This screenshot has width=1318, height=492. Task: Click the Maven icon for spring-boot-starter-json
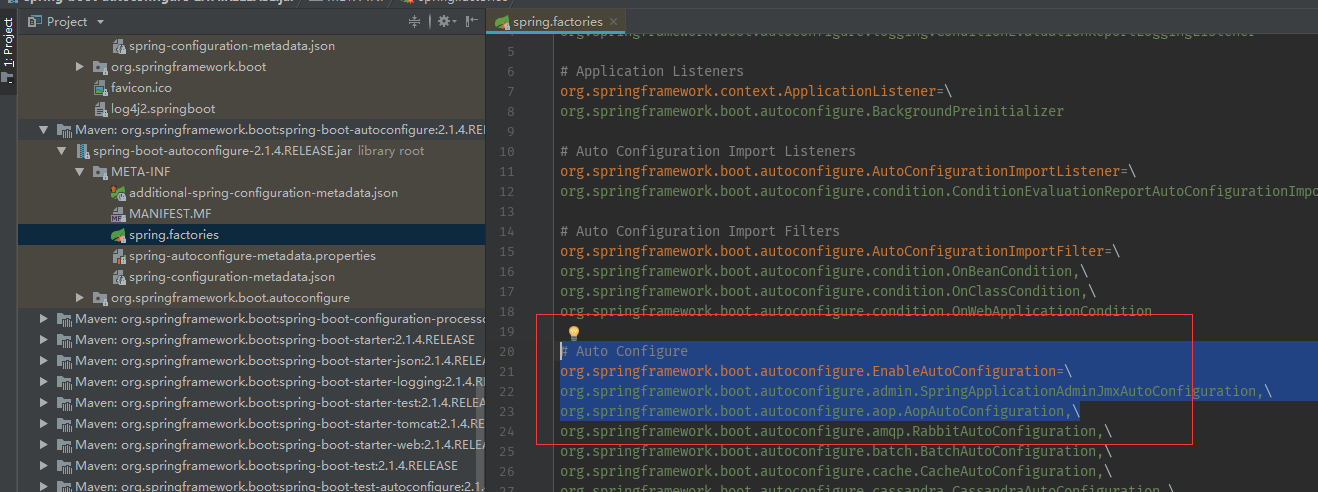(65, 361)
